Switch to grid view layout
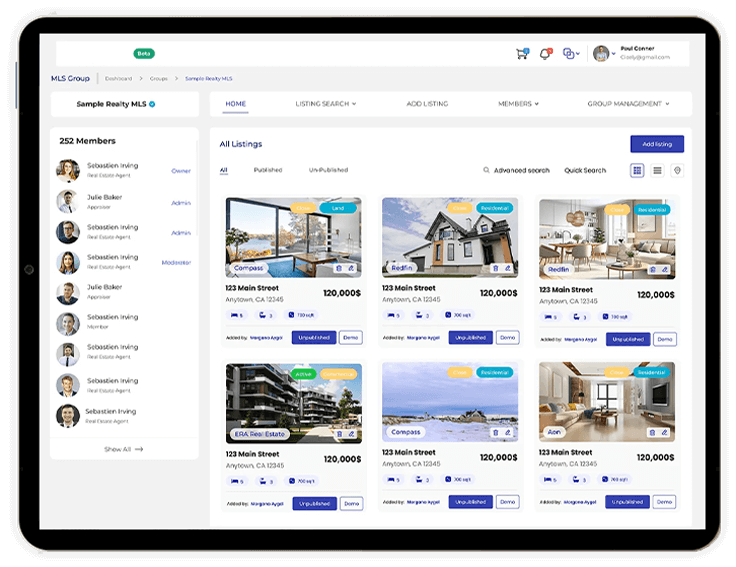Viewport: 736px width, 567px height. point(637,170)
